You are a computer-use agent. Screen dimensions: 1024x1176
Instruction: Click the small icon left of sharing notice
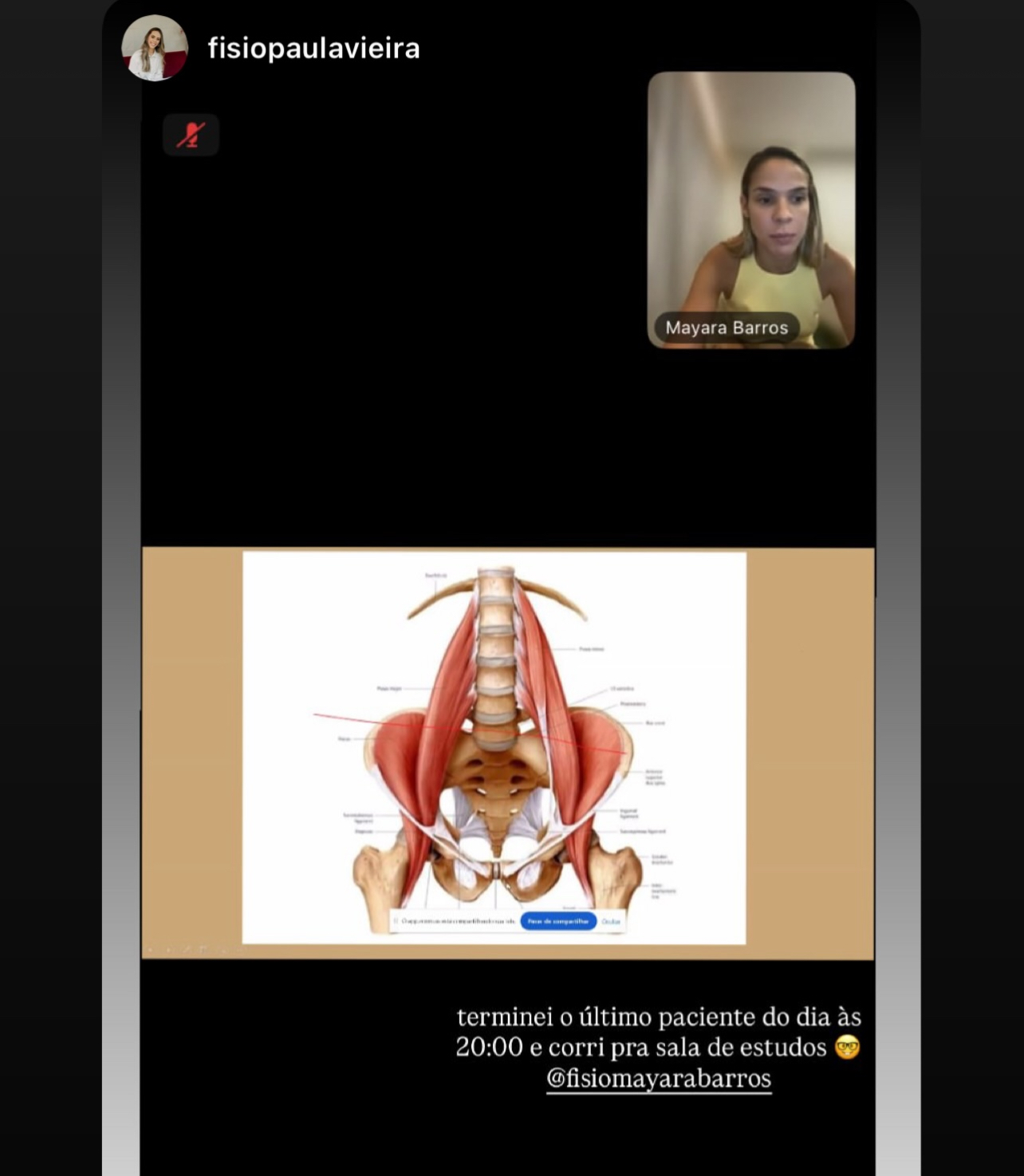click(396, 921)
